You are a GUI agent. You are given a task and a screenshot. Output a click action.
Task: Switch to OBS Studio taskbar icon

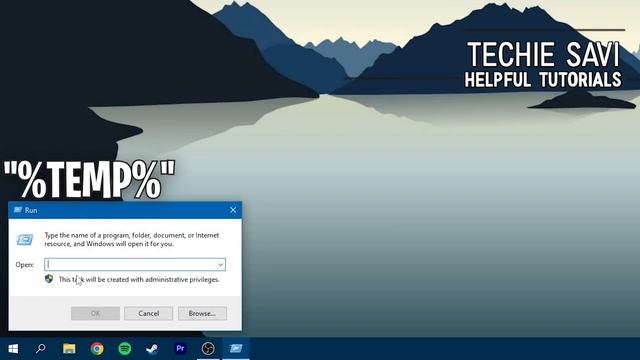click(208, 349)
